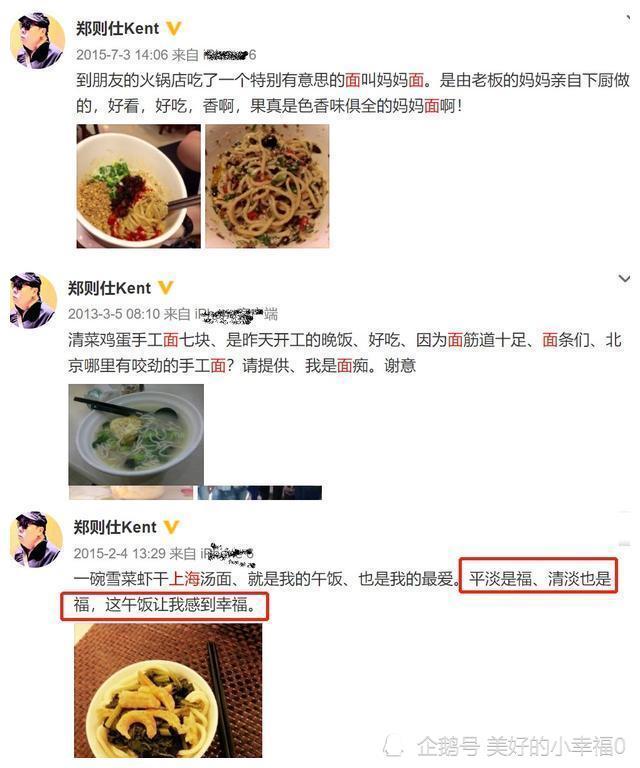Open avatar of the first 郑则仕Kent post
The image size is (640, 768).
click(37, 40)
